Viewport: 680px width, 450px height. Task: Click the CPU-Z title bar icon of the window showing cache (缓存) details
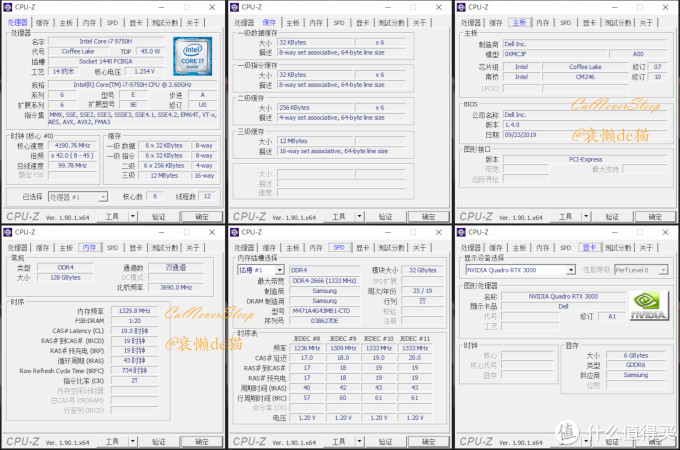[x=235, y=7]
